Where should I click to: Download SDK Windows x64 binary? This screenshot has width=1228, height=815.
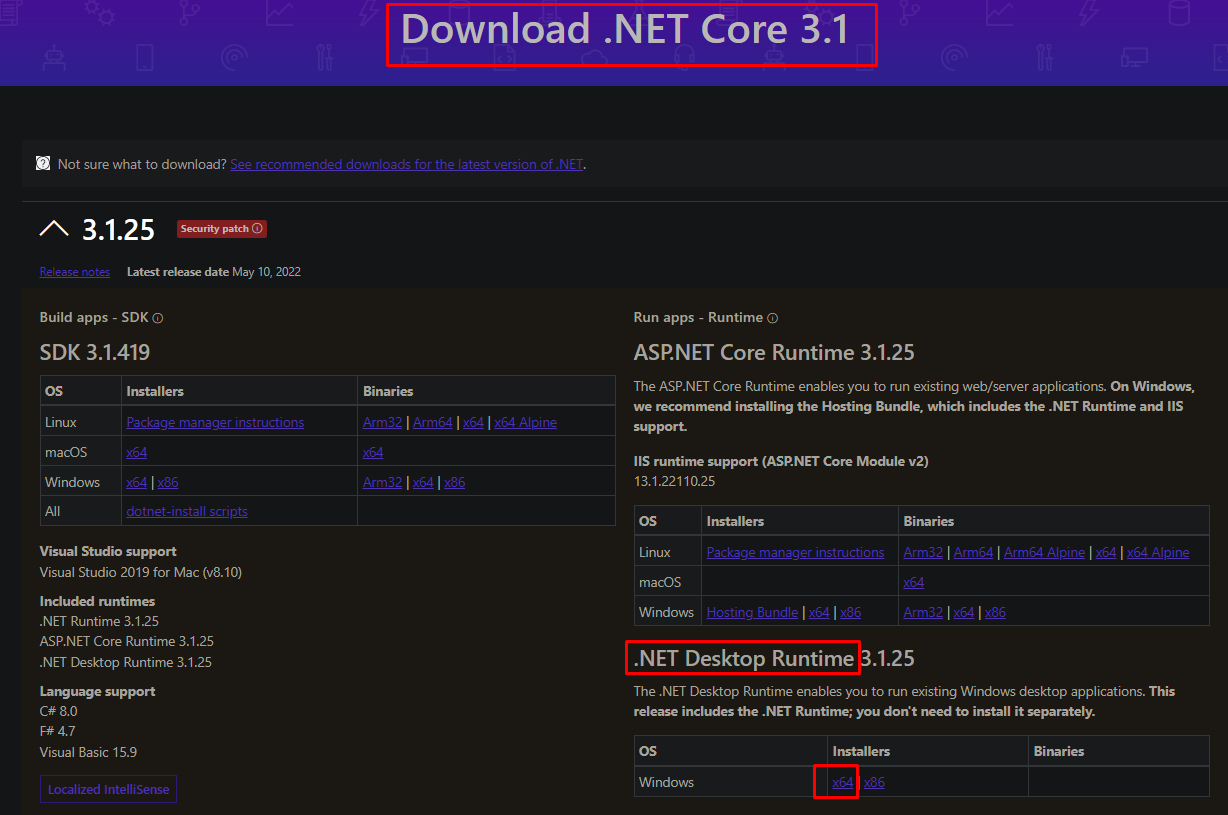point(423,482)
